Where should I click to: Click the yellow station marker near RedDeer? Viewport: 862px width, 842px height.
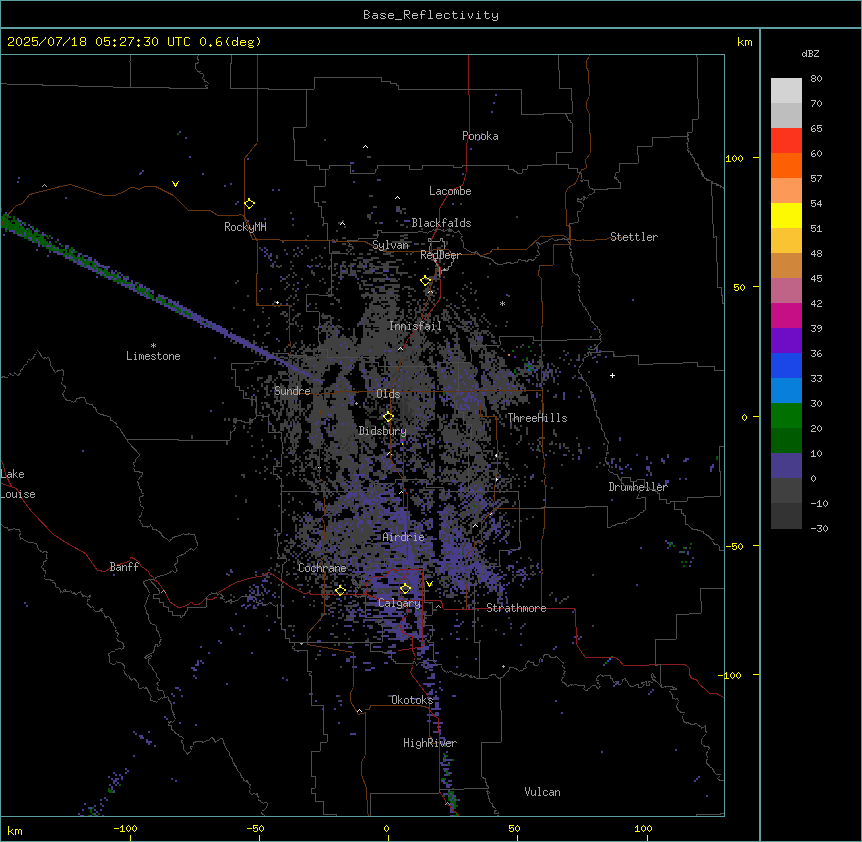(426, 281)
